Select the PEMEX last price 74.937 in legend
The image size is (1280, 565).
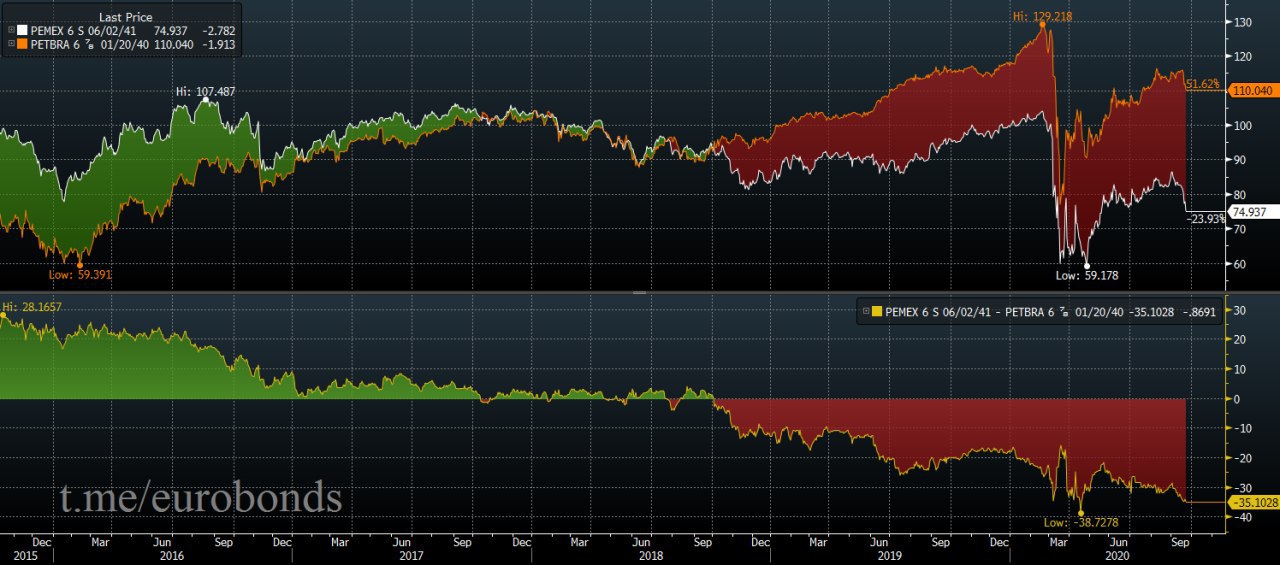point(171,32)
